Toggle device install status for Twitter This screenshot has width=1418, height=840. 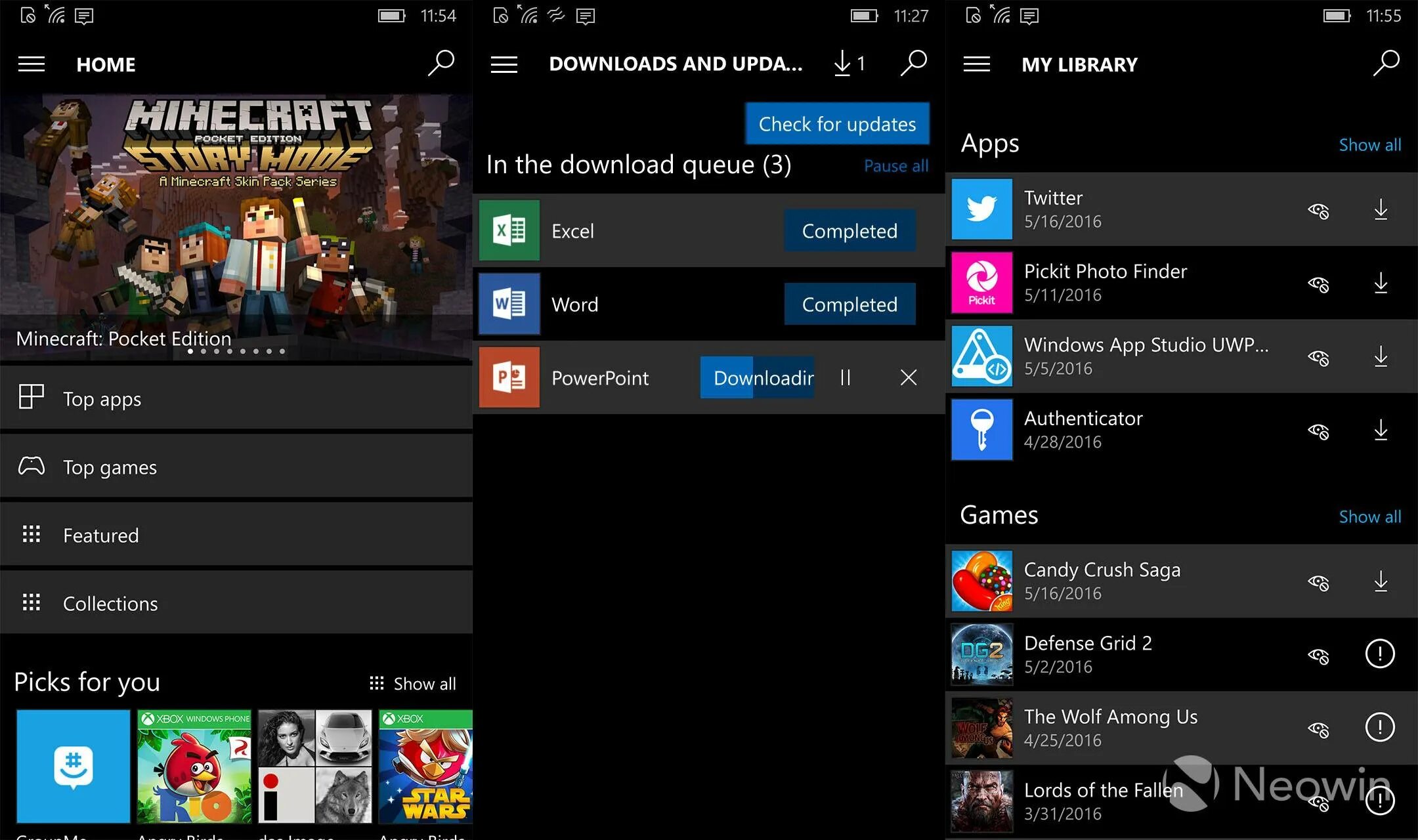pyautogui.click(x=1320, y=211)
